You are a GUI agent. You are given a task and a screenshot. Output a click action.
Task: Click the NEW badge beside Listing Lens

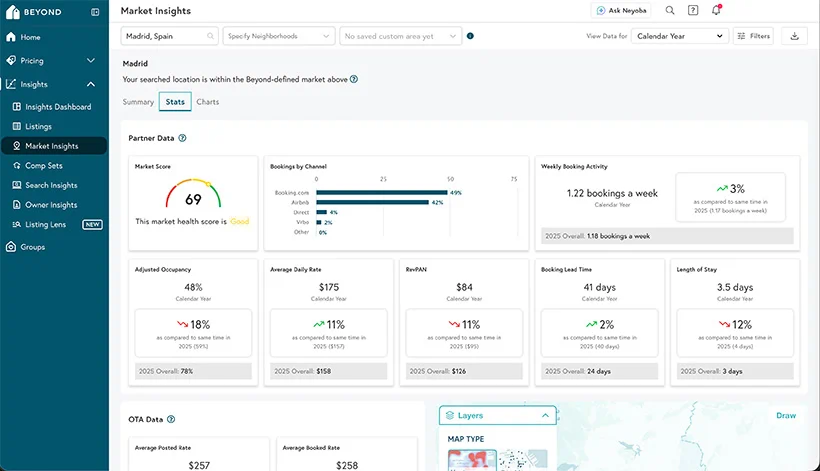pos(93,225)
